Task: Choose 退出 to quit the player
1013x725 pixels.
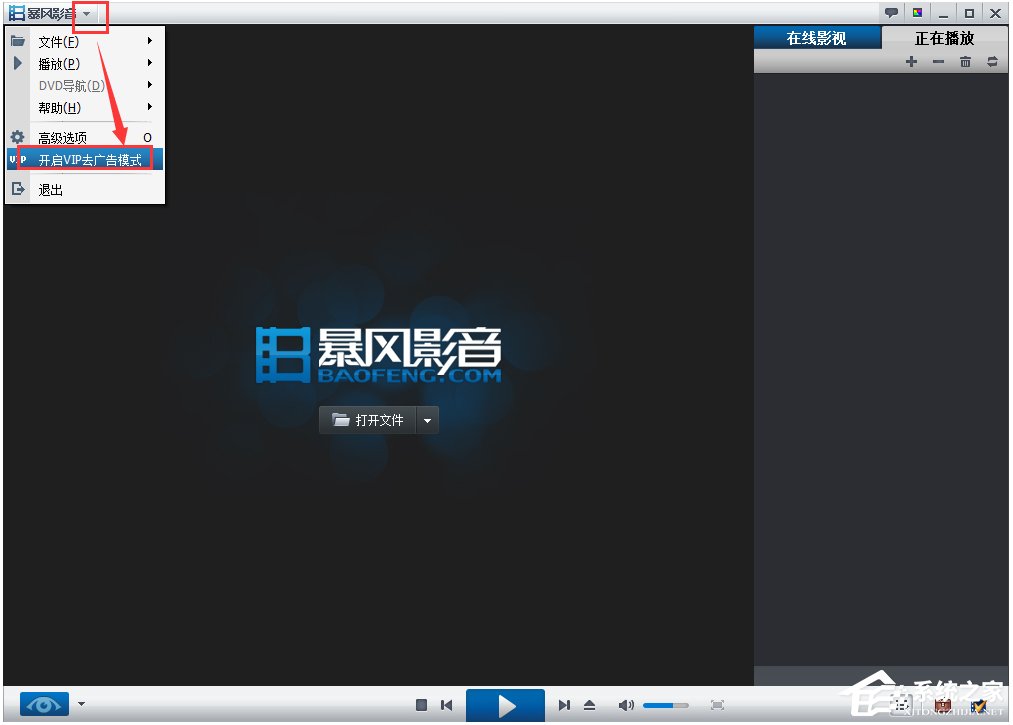Action: point(85,189)
